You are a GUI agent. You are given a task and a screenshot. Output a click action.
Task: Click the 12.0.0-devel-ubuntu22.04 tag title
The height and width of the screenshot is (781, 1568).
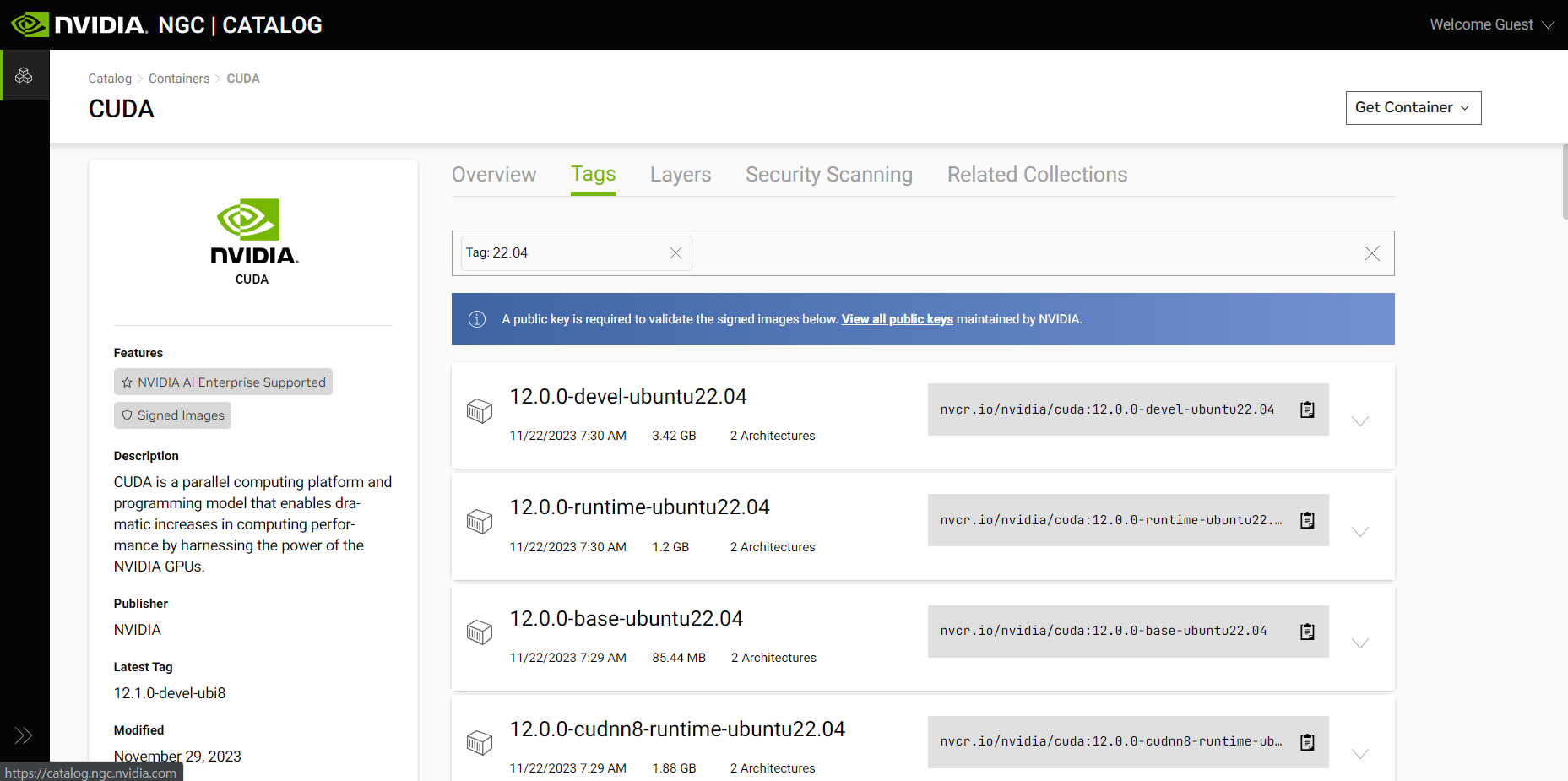click(628, 397)
